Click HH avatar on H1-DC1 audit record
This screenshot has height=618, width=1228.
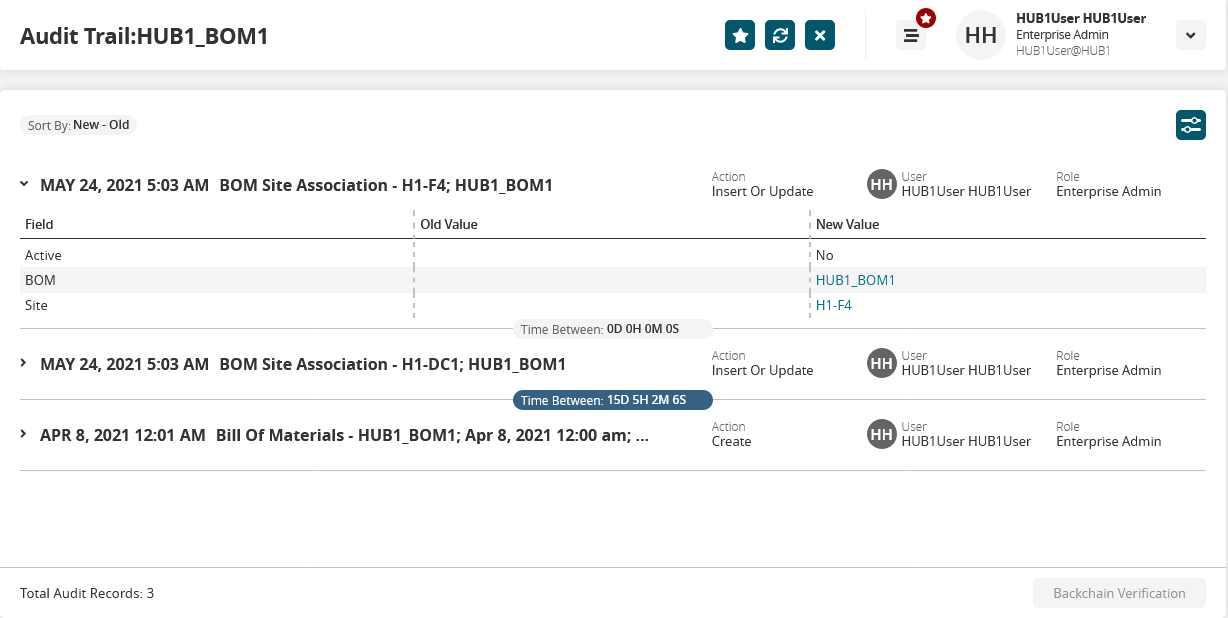(x=881, y=363)
